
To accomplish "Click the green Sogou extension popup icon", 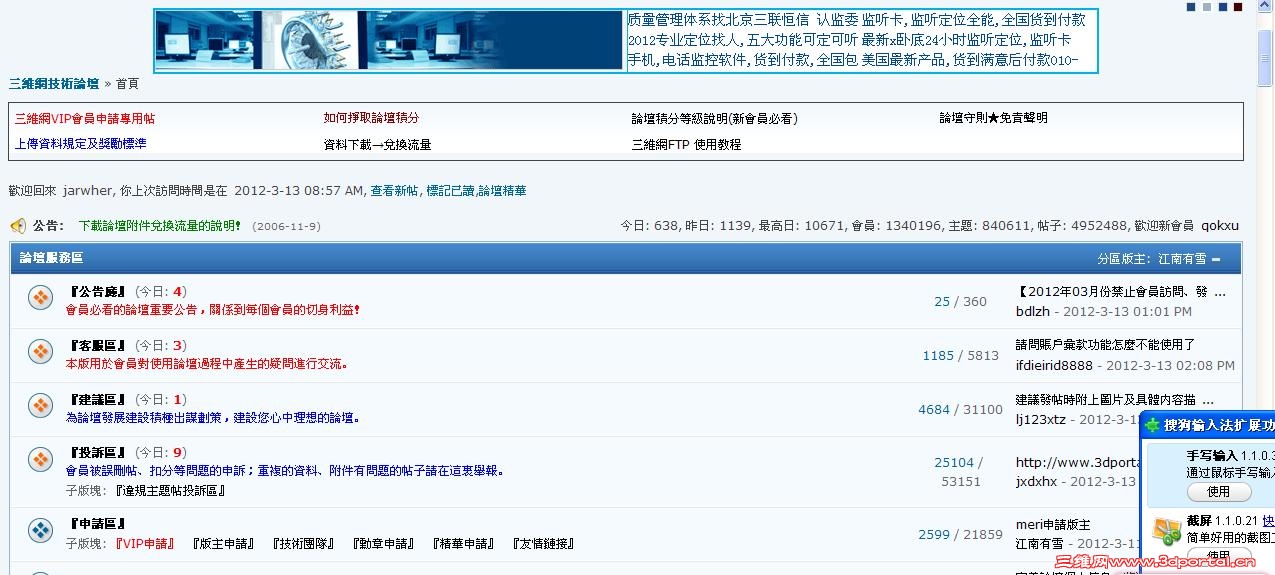I will coord(1153,425).
